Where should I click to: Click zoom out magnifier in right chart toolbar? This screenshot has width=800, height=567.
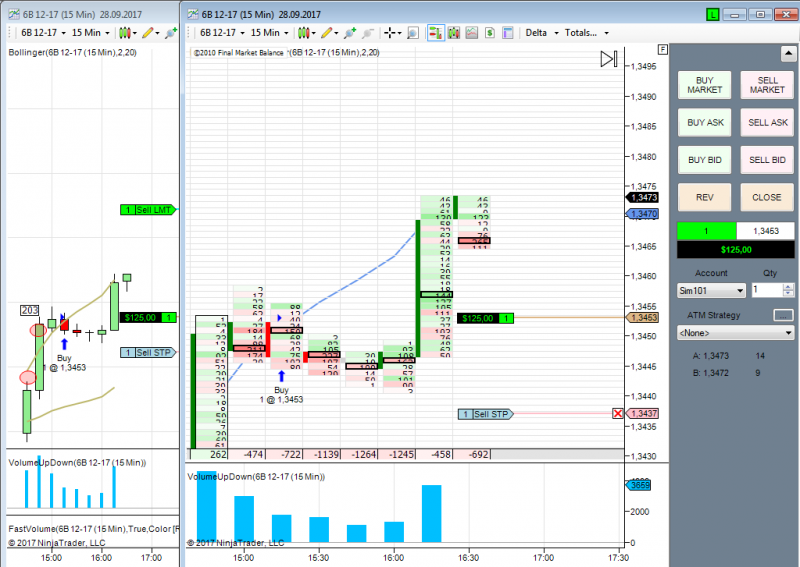click(367, 33)
